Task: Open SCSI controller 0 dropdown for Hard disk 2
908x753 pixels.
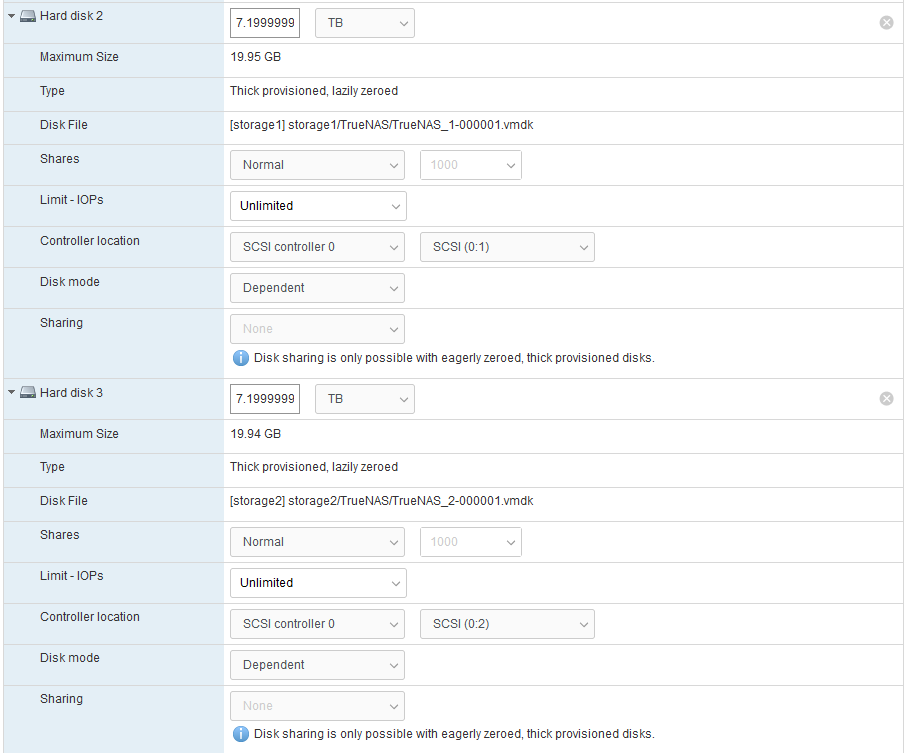Action: pos(317,247)
